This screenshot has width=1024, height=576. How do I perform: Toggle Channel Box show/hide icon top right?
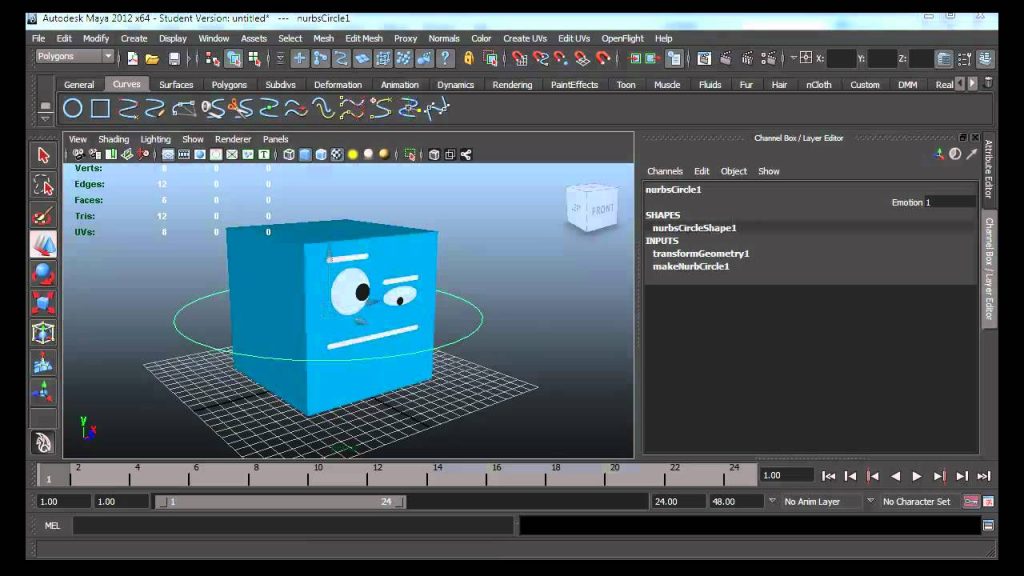(985, 59)
